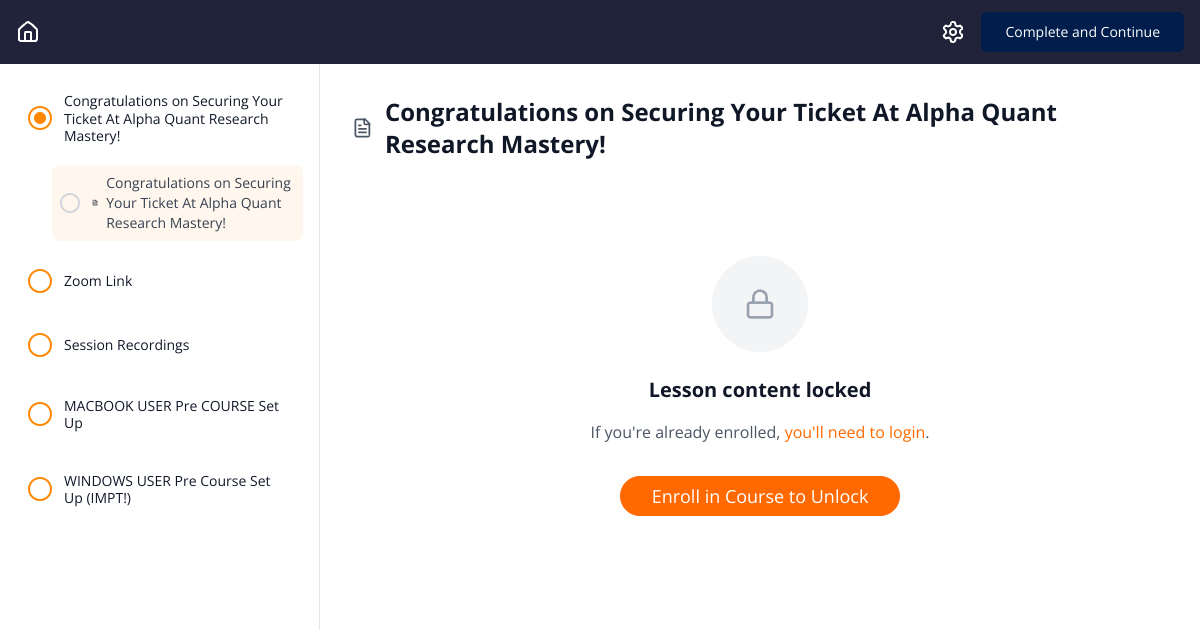Select the radio for 'WINDOWS USER Pre Course Set Up'
The height and width of the screenshot is (630, 1200).
(40, 488)
